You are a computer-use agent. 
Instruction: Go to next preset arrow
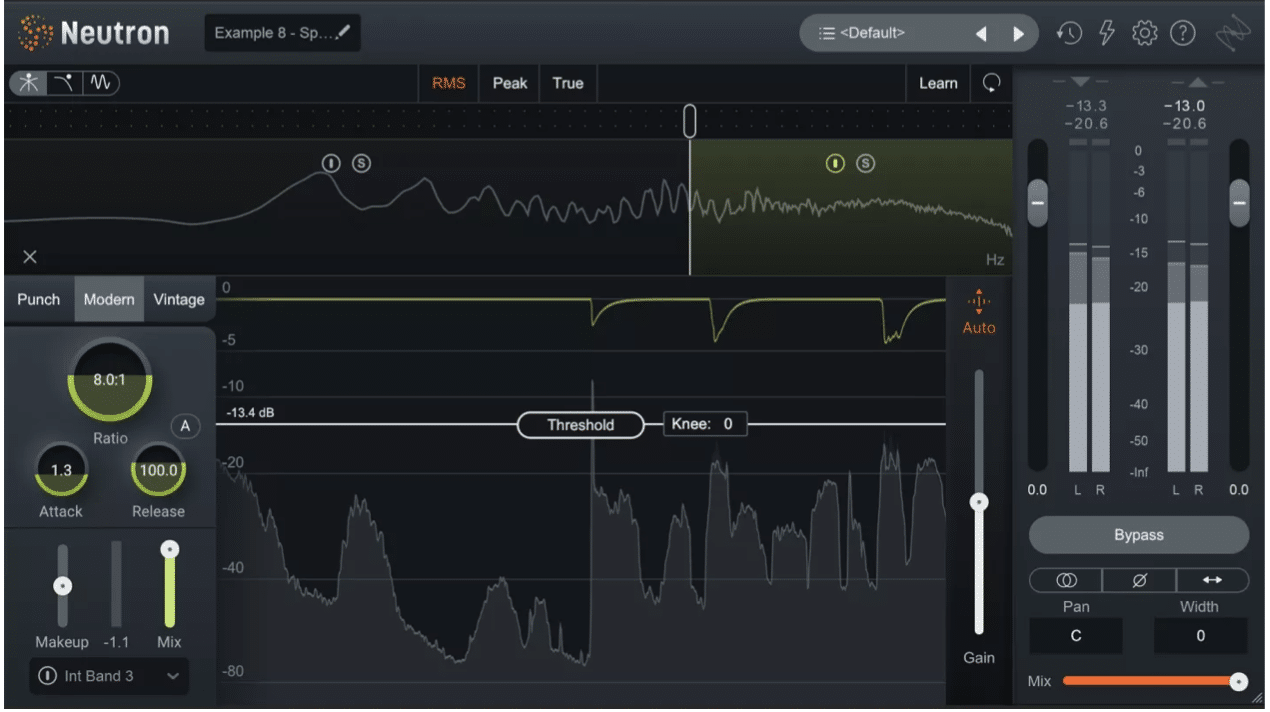[x=1018, y=34]
